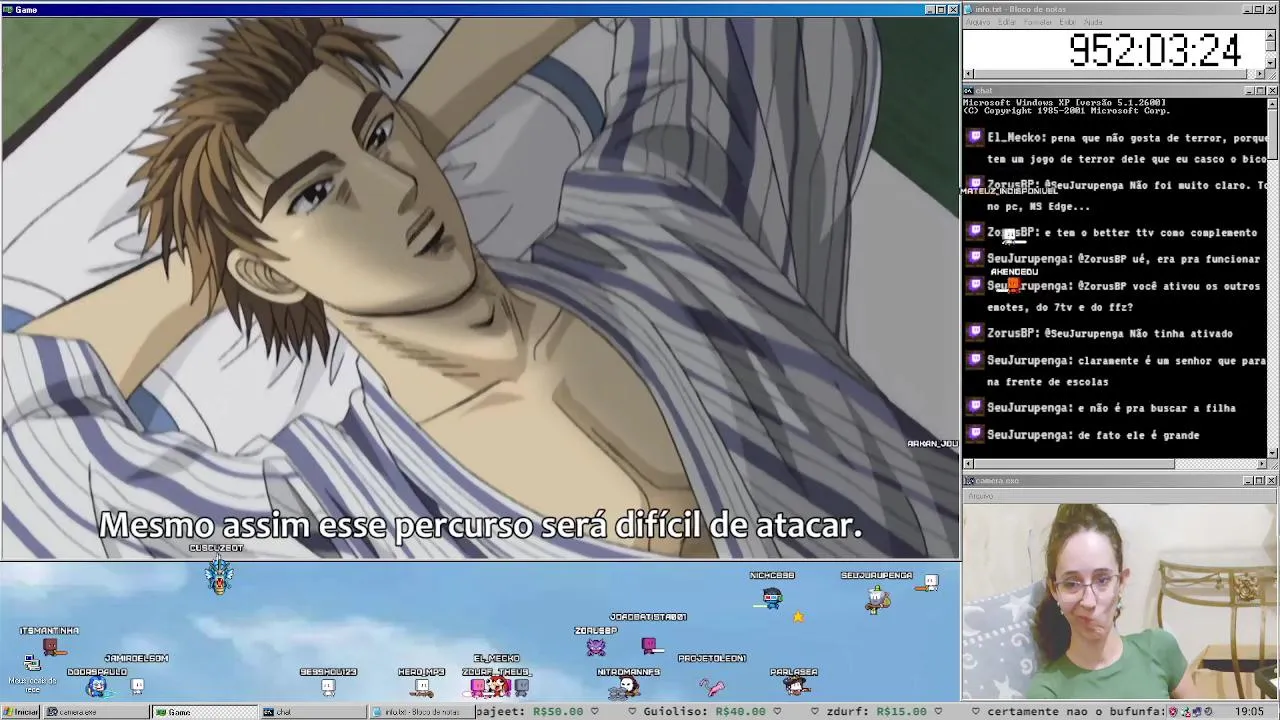The height and width of the screenshot is (720, 1280).
Task: Click the Iniciar start button
Action: (x=20, y=712)
